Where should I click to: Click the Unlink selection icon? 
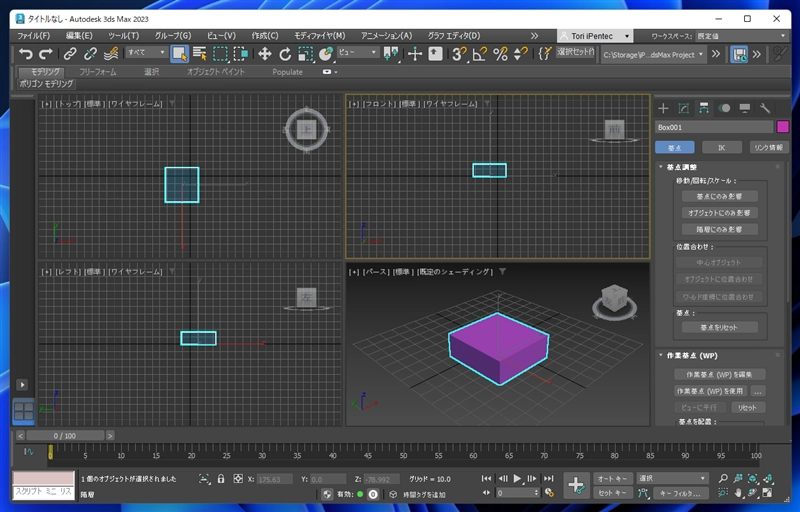[x=90, y=54]
